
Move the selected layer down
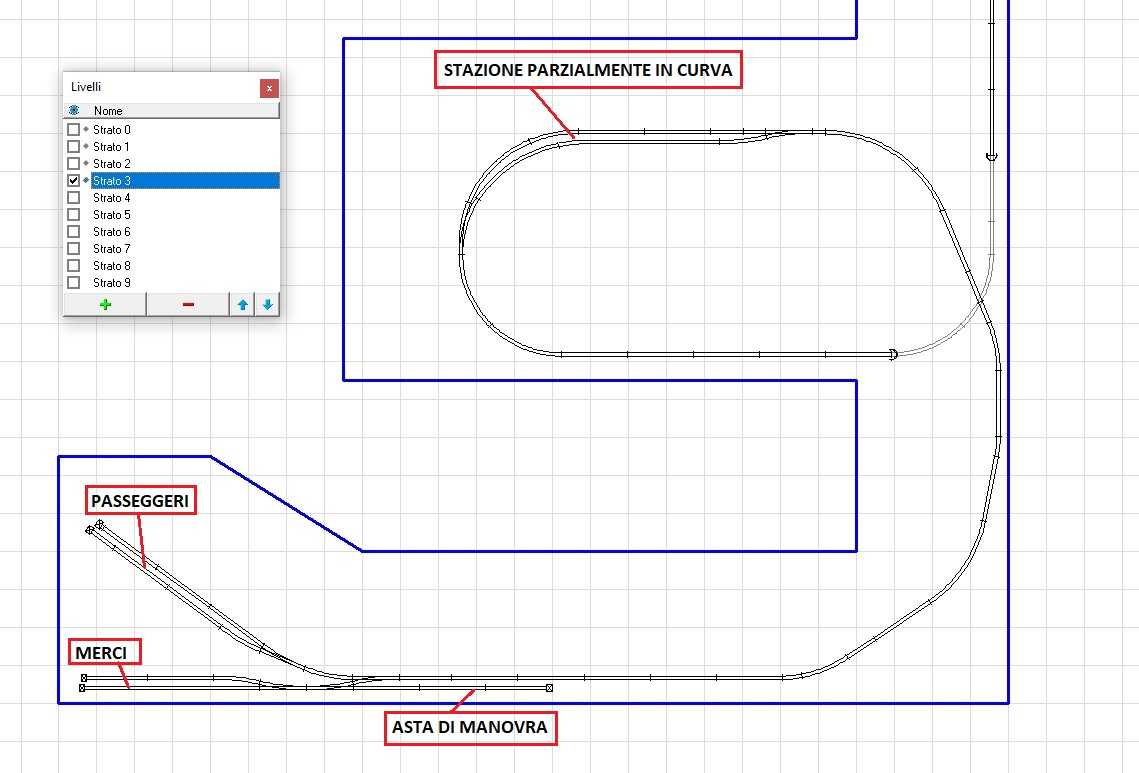coord(267,305)
